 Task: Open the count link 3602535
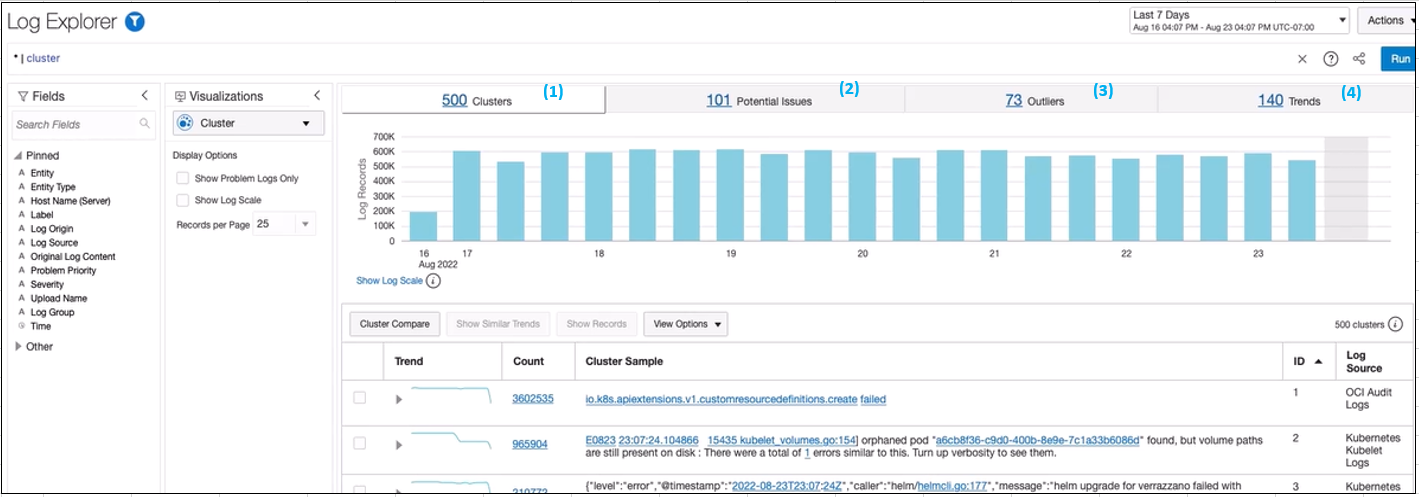tap(533, 399)
